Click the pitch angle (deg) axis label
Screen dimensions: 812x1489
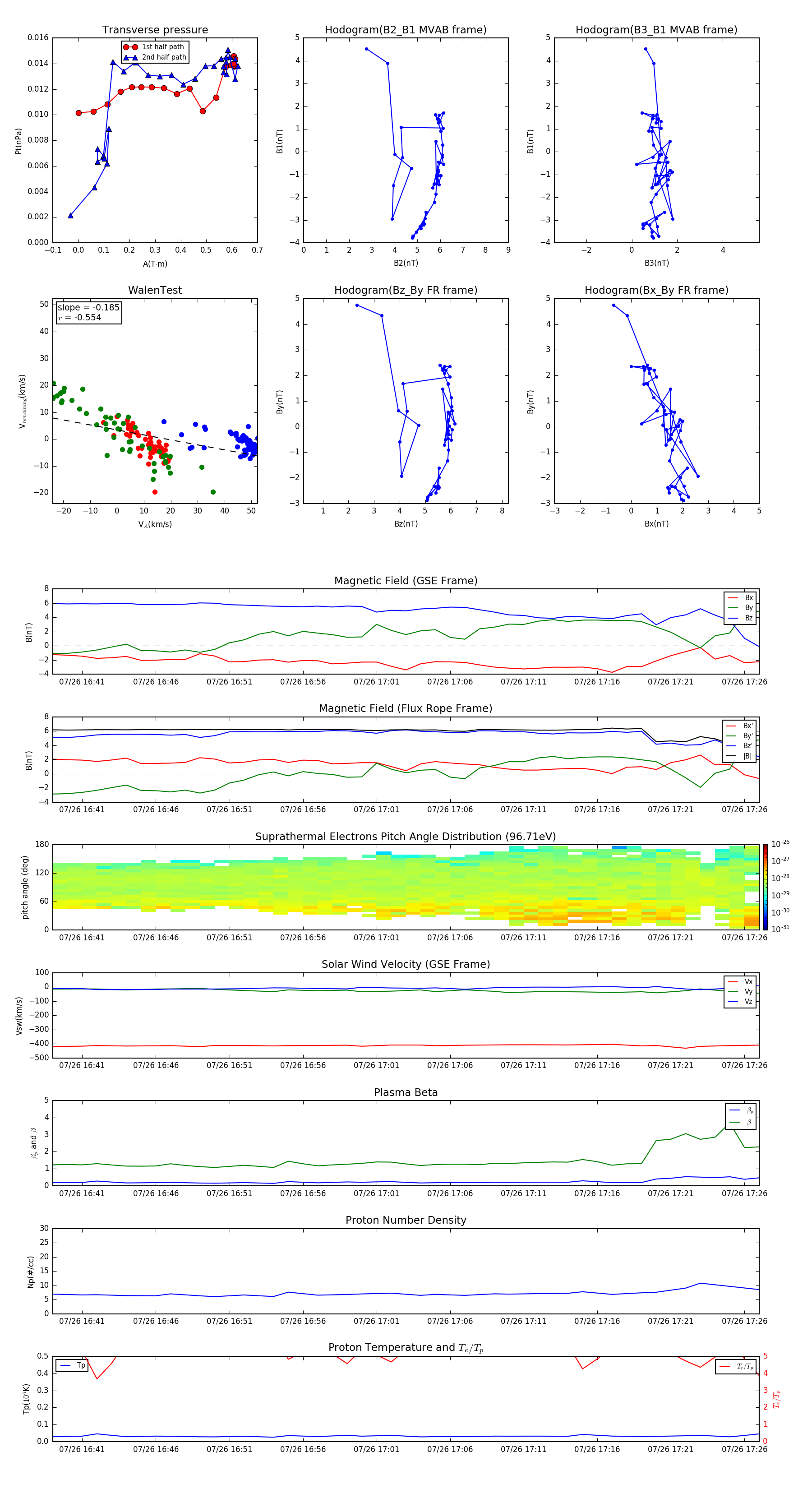25,887
